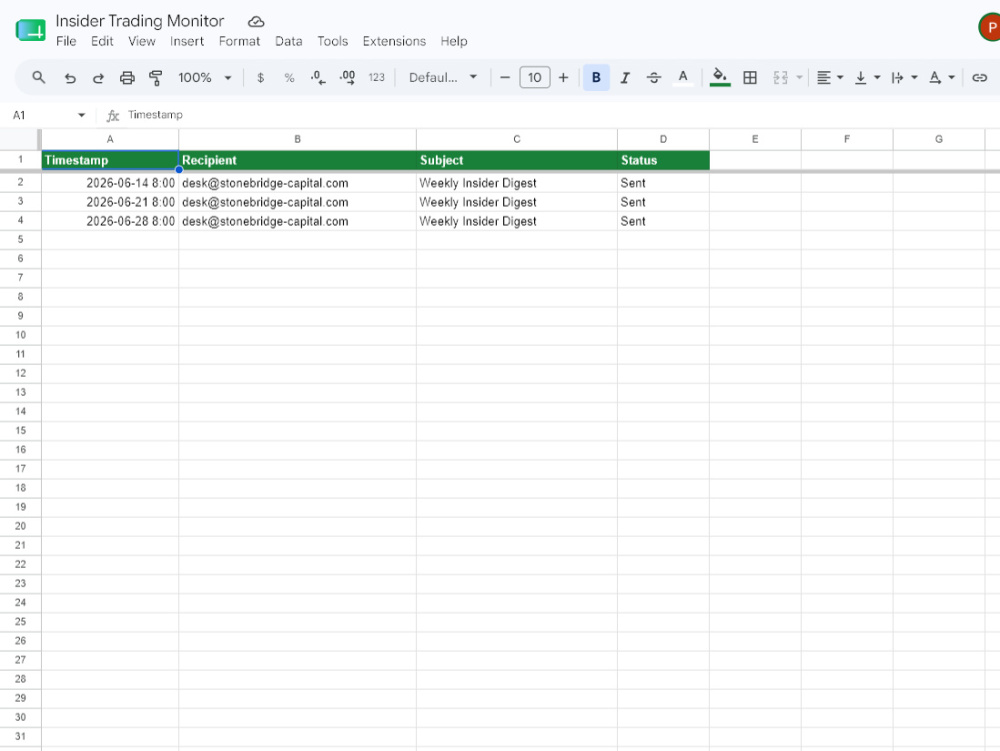1000x751 pixels.
Task: Toggle strikethrough formatting
Action: tap(654, 78)
